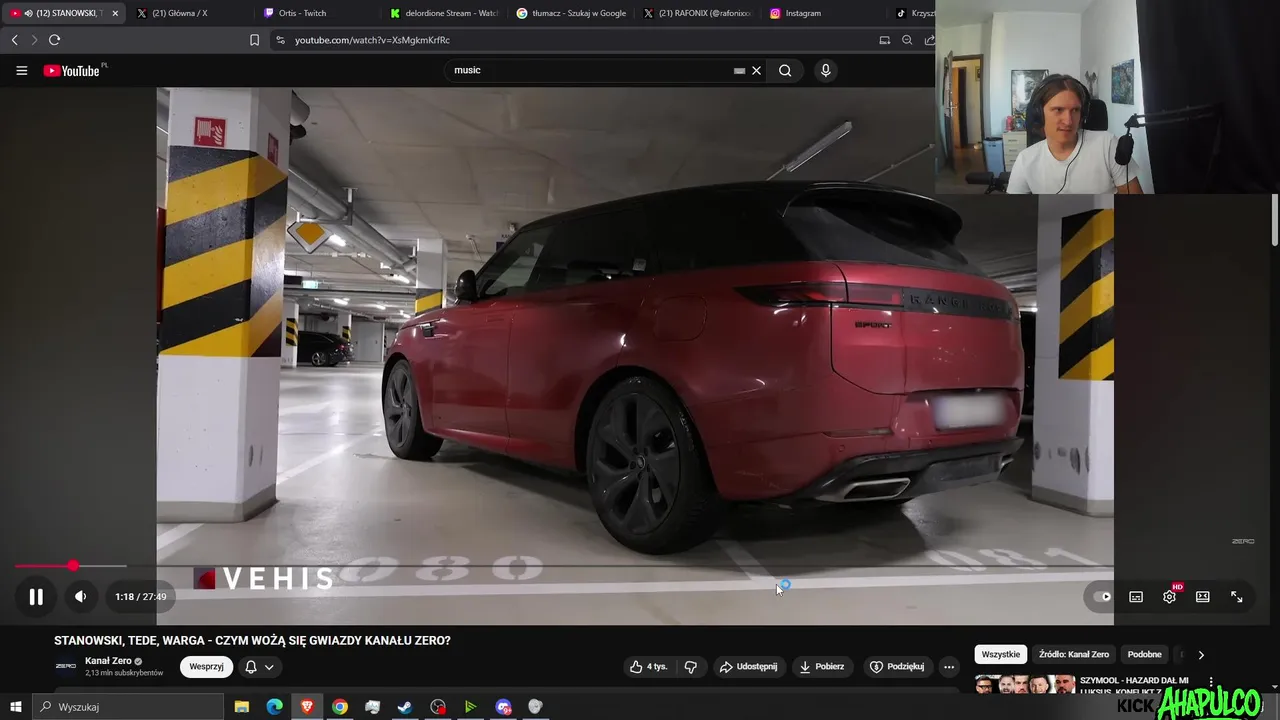This screenshot has height=720, width=1280.
Task: Go to YouTube home via logo
Action: [x=72, y=71]
